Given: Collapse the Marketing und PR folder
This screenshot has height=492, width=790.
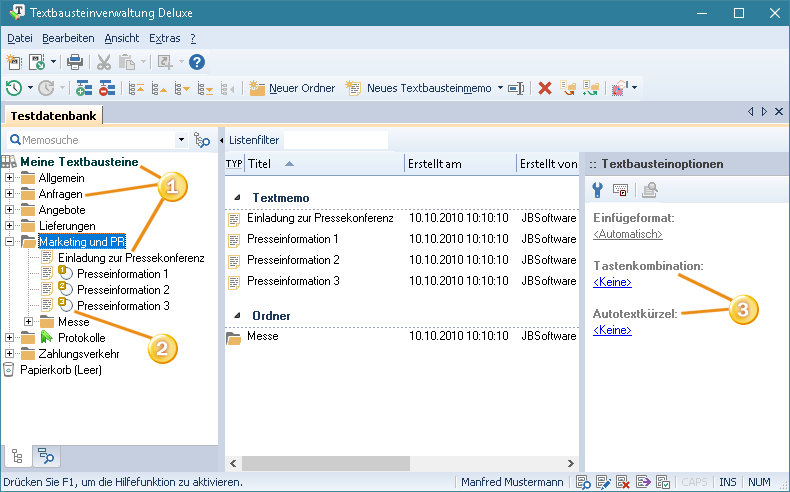Looking at the screenshot, I should (10, 242).
